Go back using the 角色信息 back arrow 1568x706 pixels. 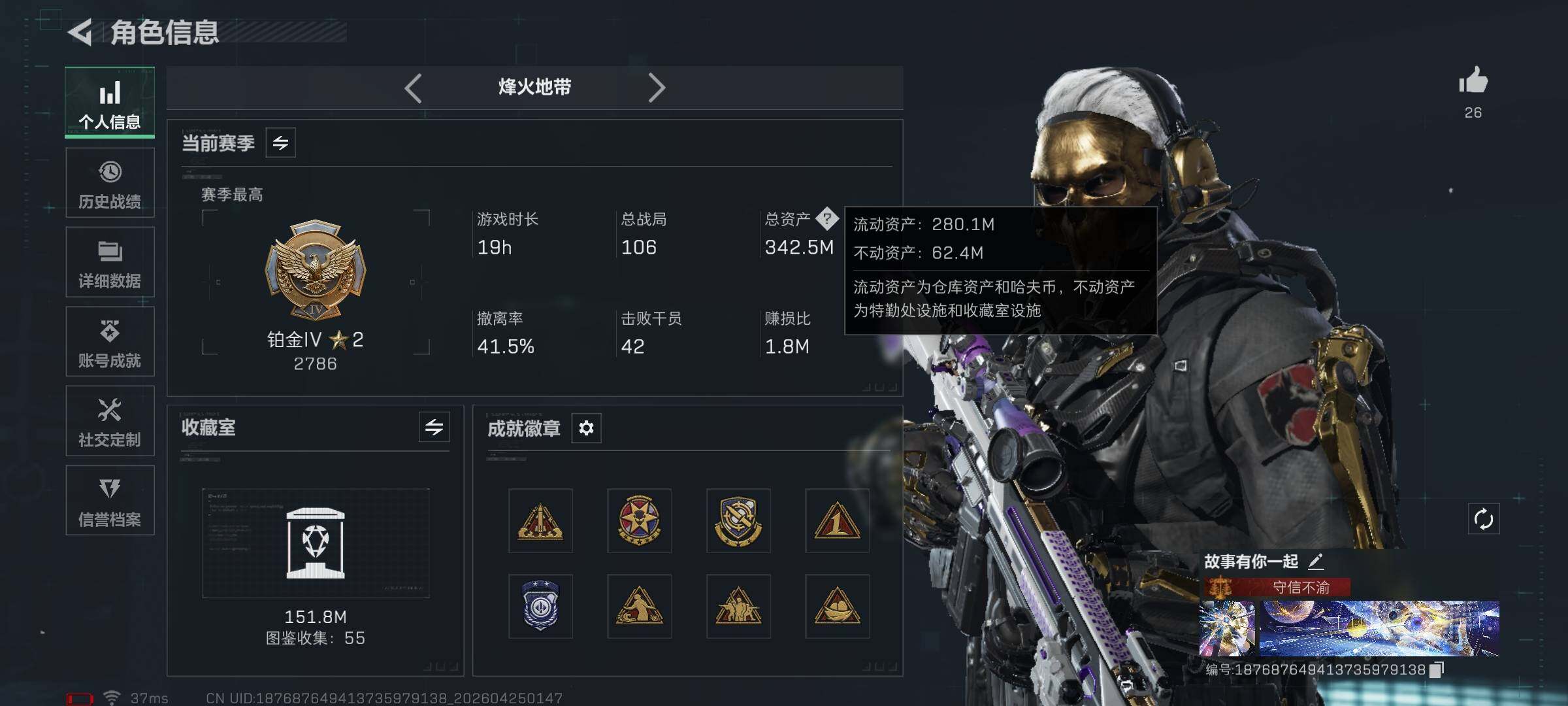click(80, 33)
